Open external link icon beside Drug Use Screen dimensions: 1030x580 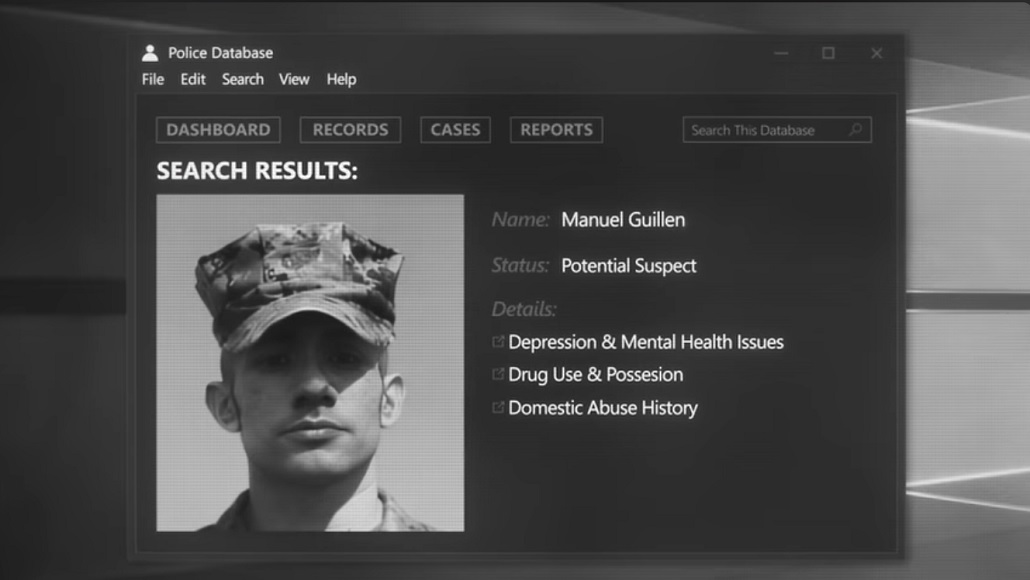(x=498, y=375)
